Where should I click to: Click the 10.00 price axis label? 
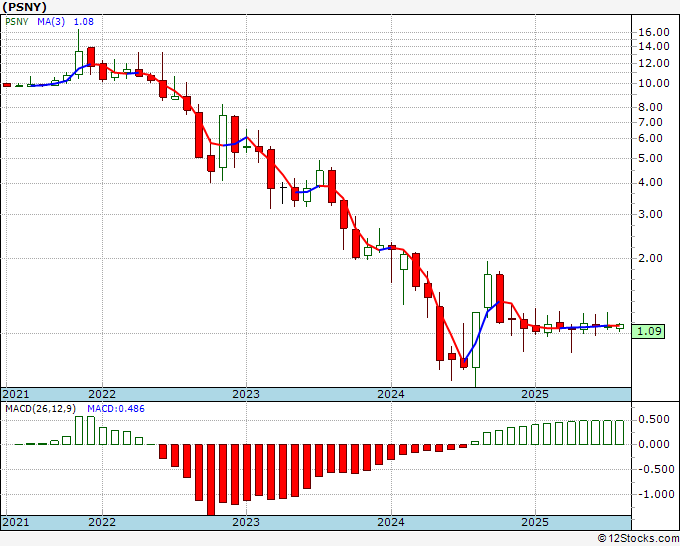[654, 83]
